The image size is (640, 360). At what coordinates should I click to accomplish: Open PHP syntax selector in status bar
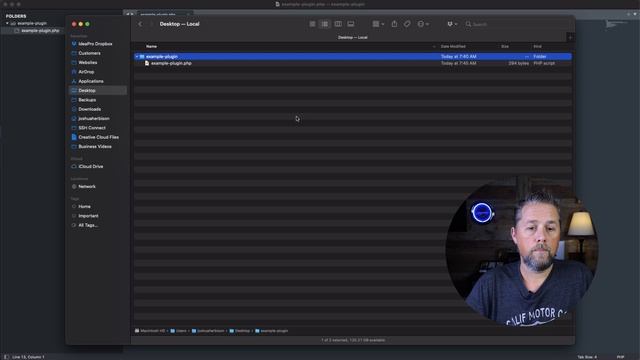[x=620, y=357]
